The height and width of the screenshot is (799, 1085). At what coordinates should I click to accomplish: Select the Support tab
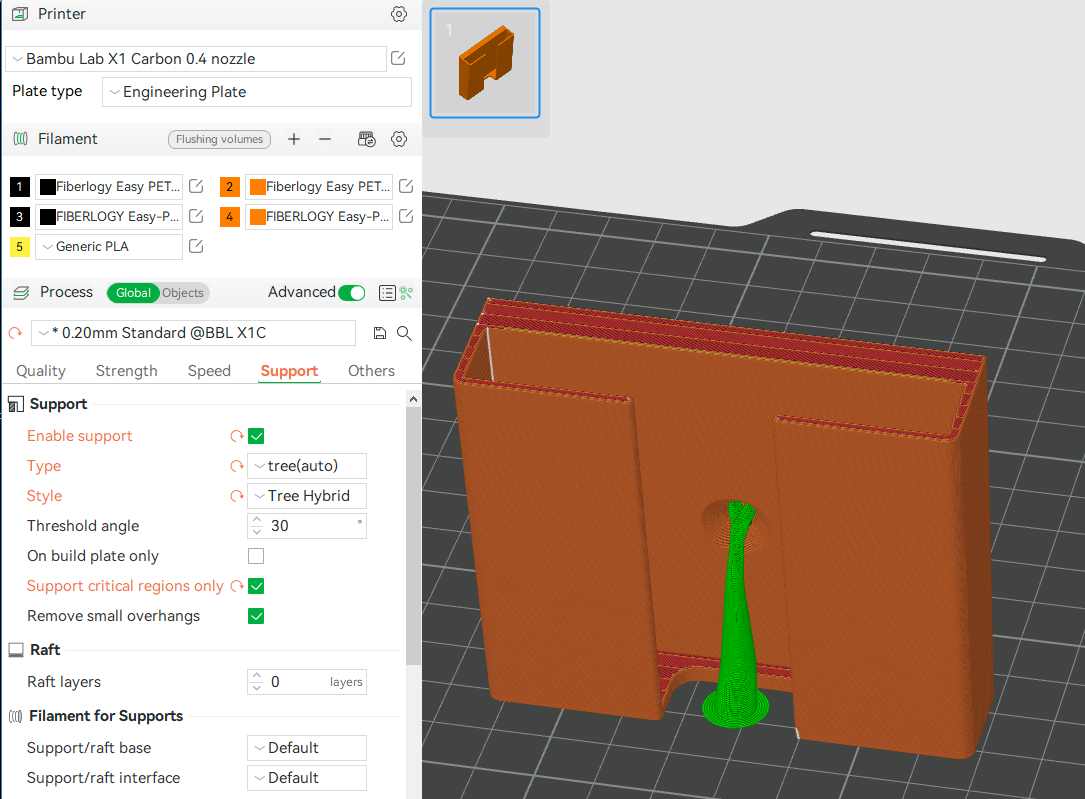[x=289, y=371]
